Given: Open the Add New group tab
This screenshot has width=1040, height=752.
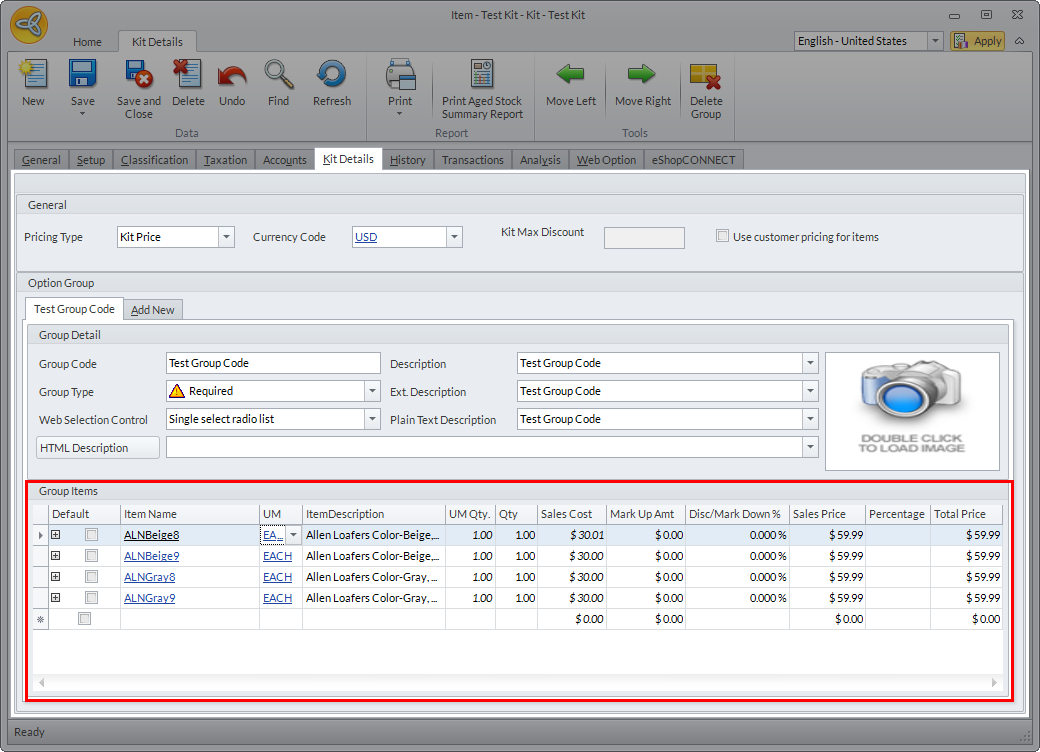Looking at the screenshot, I should (x=153, y=310).
